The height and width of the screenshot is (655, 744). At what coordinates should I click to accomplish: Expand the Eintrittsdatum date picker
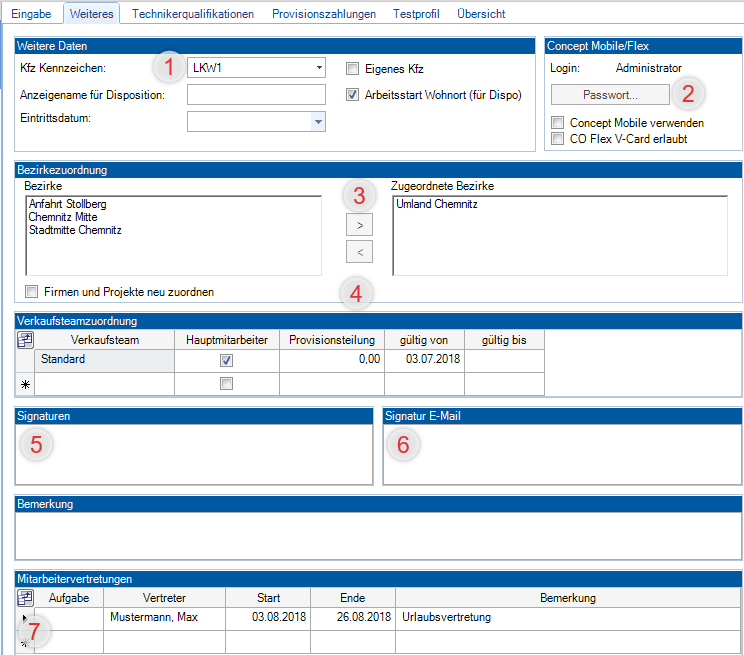(318, 121)
